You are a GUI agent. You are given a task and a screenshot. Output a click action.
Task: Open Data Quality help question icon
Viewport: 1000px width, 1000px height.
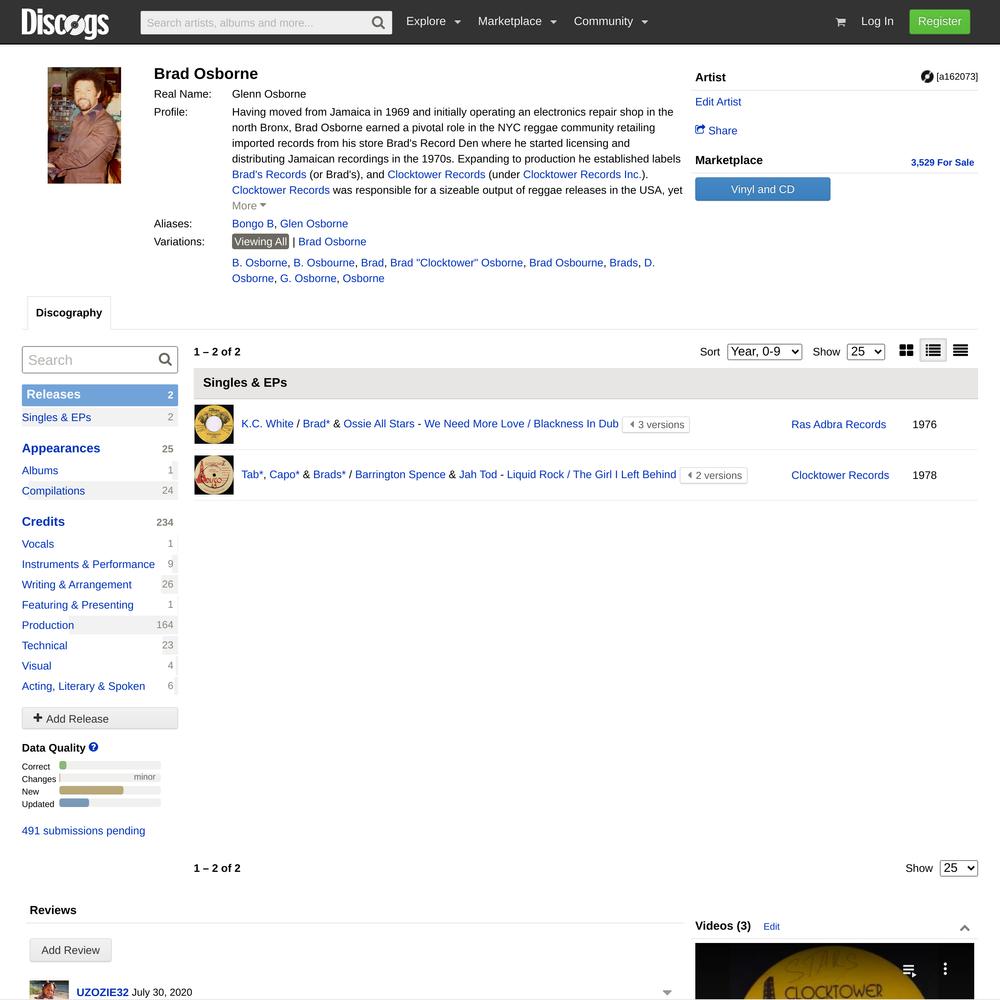click(94, 747)
